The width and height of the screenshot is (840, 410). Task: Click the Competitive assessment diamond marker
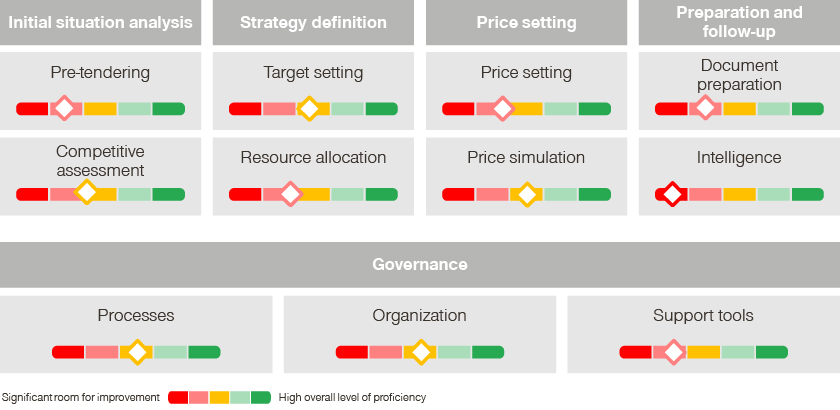coord(86,191)
